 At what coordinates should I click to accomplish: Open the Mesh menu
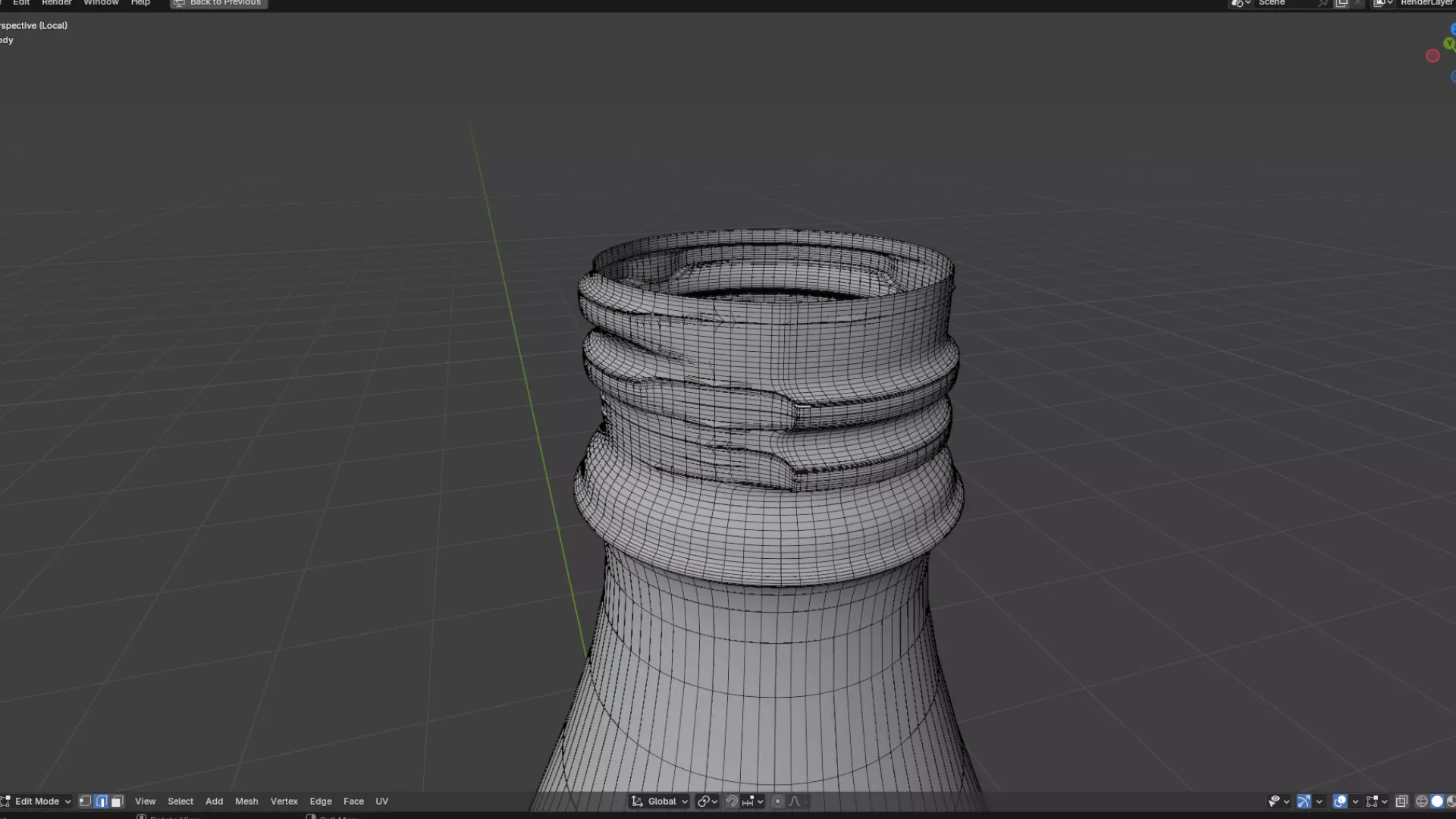pos(246,802)
